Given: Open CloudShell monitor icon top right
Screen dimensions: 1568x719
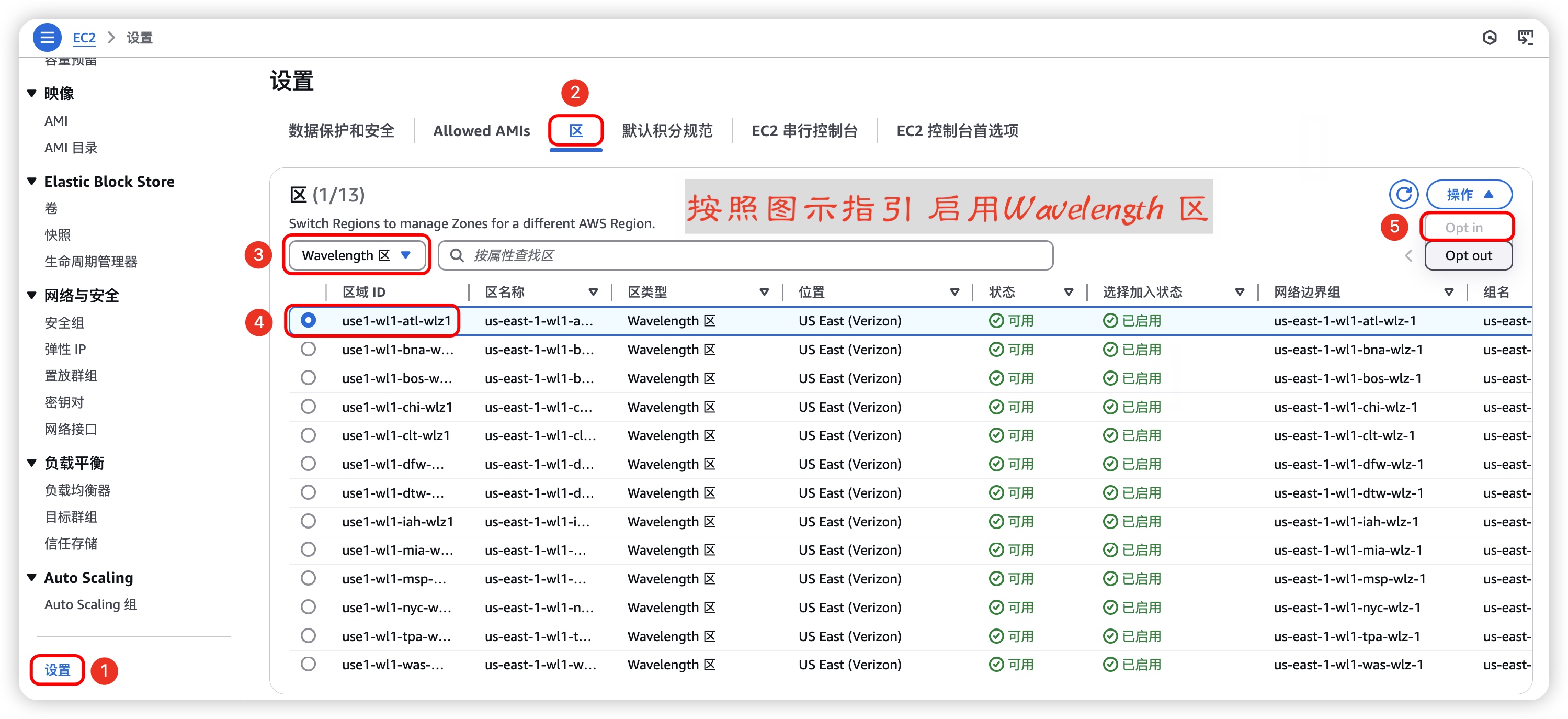Looking at the screenshot, I should pos(1526,38).
